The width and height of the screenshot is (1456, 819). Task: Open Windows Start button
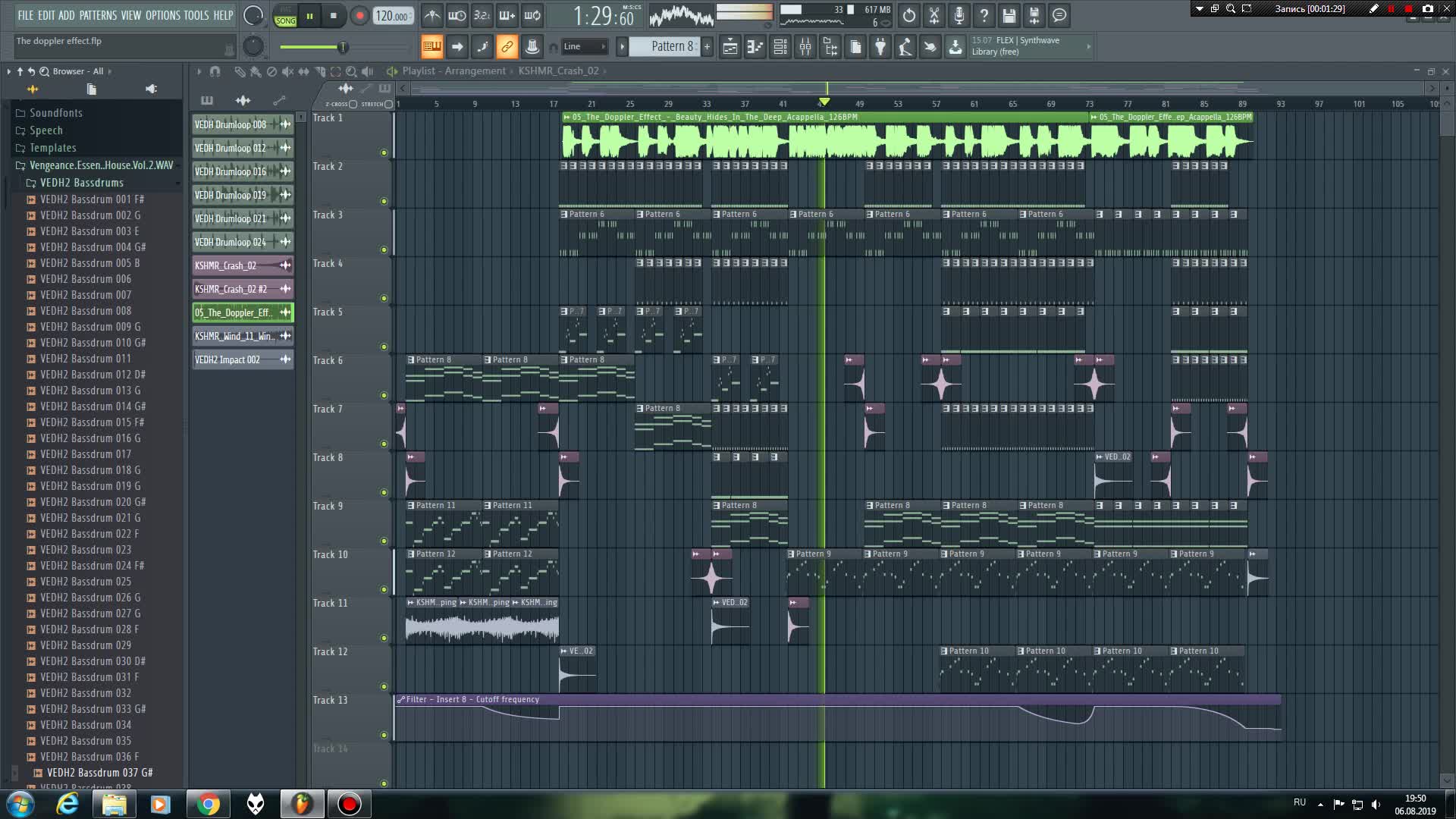[x=20, y=804]
